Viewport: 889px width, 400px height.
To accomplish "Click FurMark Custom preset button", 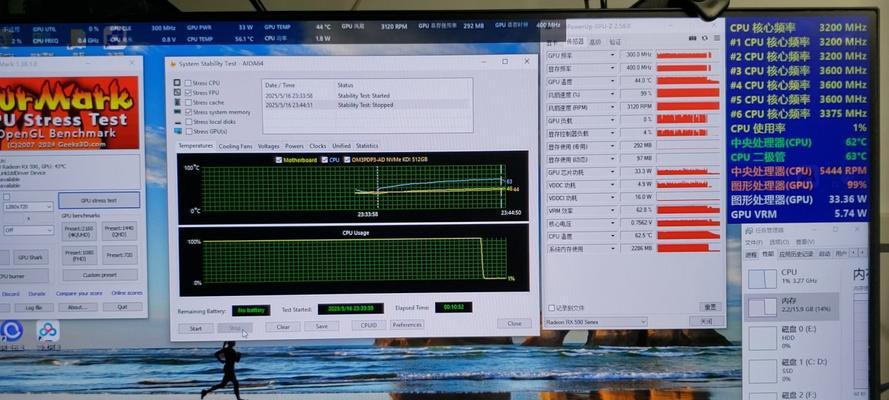I will pyautogui.click(x=100, y=275).
